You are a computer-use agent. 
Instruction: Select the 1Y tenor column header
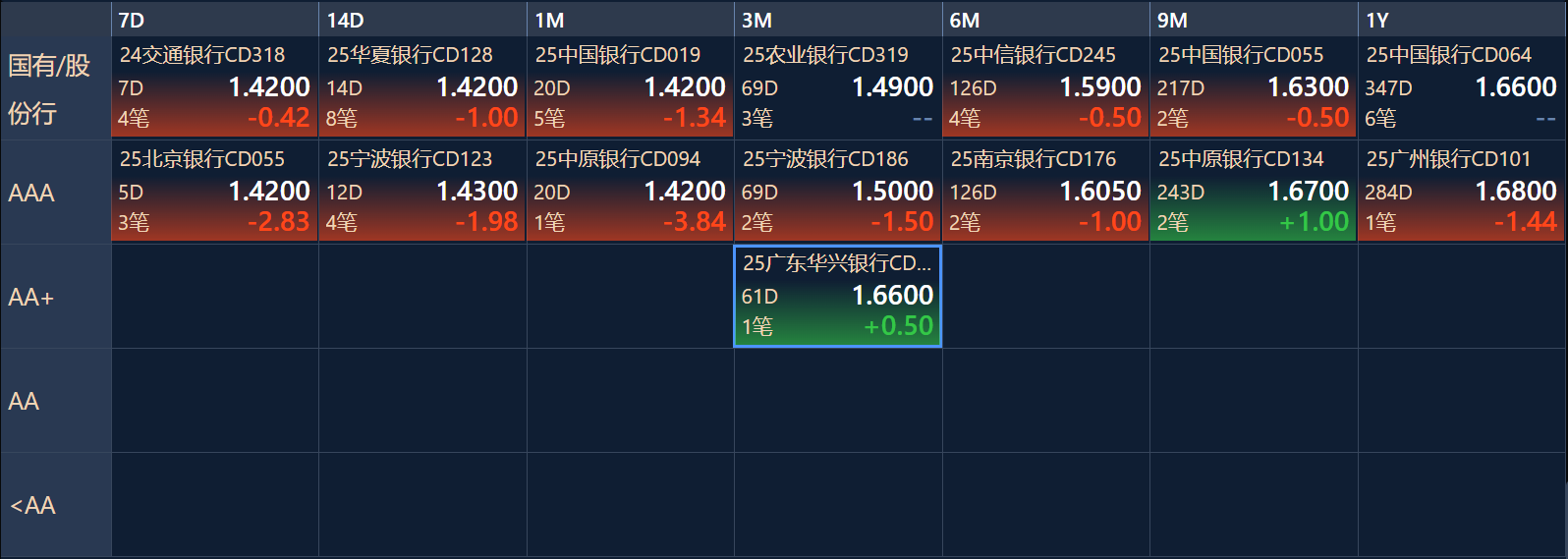1462,20
